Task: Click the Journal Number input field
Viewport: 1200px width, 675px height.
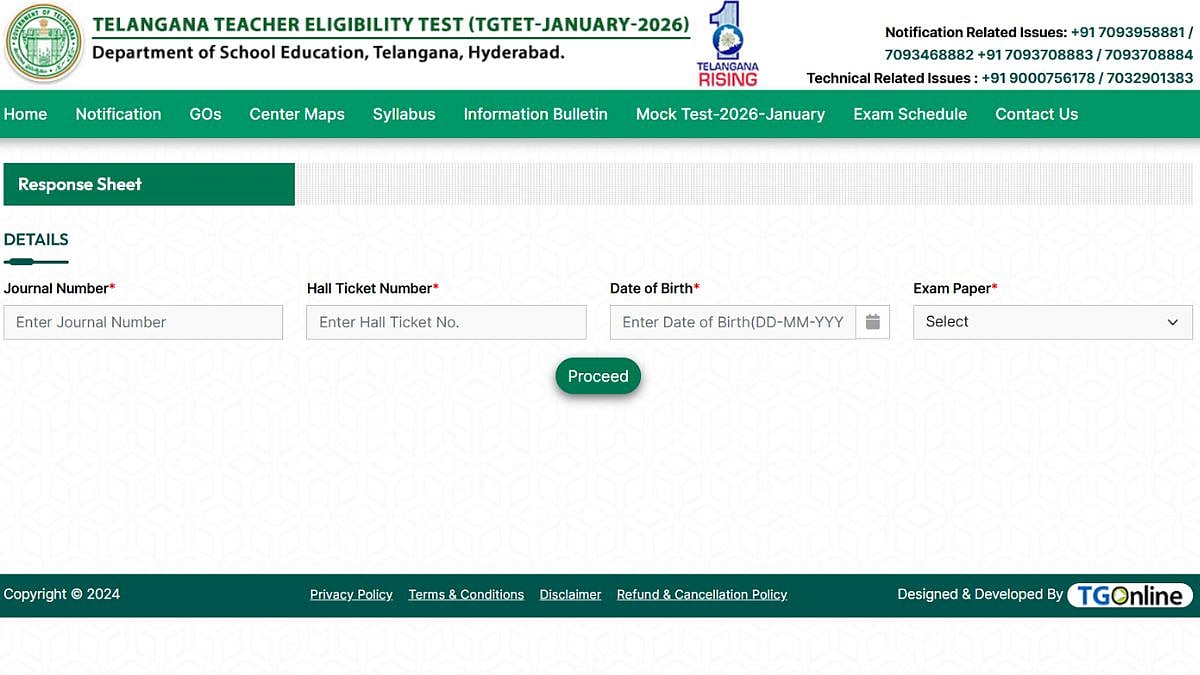Action: point(143,322)
